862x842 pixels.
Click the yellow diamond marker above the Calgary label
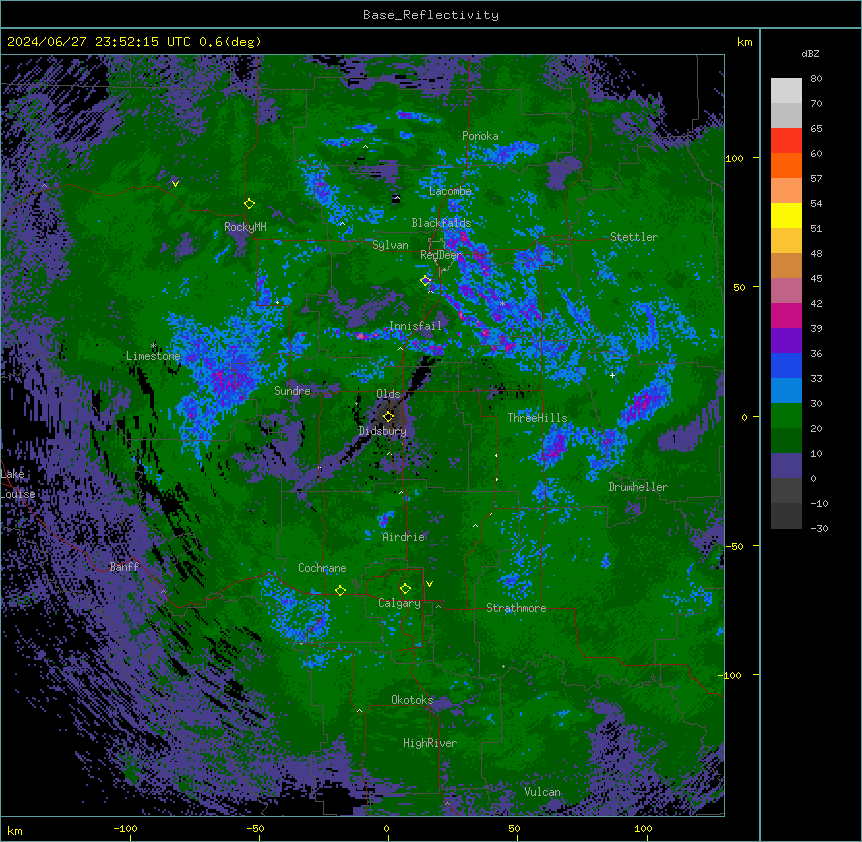point(405,589)
